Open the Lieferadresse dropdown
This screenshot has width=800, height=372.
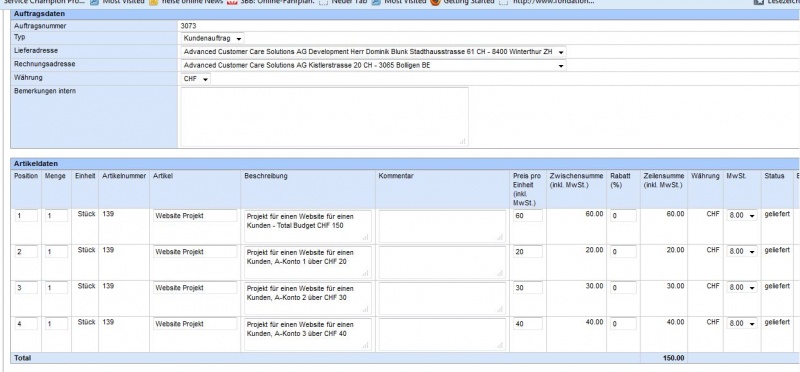[x=373, y=52]
